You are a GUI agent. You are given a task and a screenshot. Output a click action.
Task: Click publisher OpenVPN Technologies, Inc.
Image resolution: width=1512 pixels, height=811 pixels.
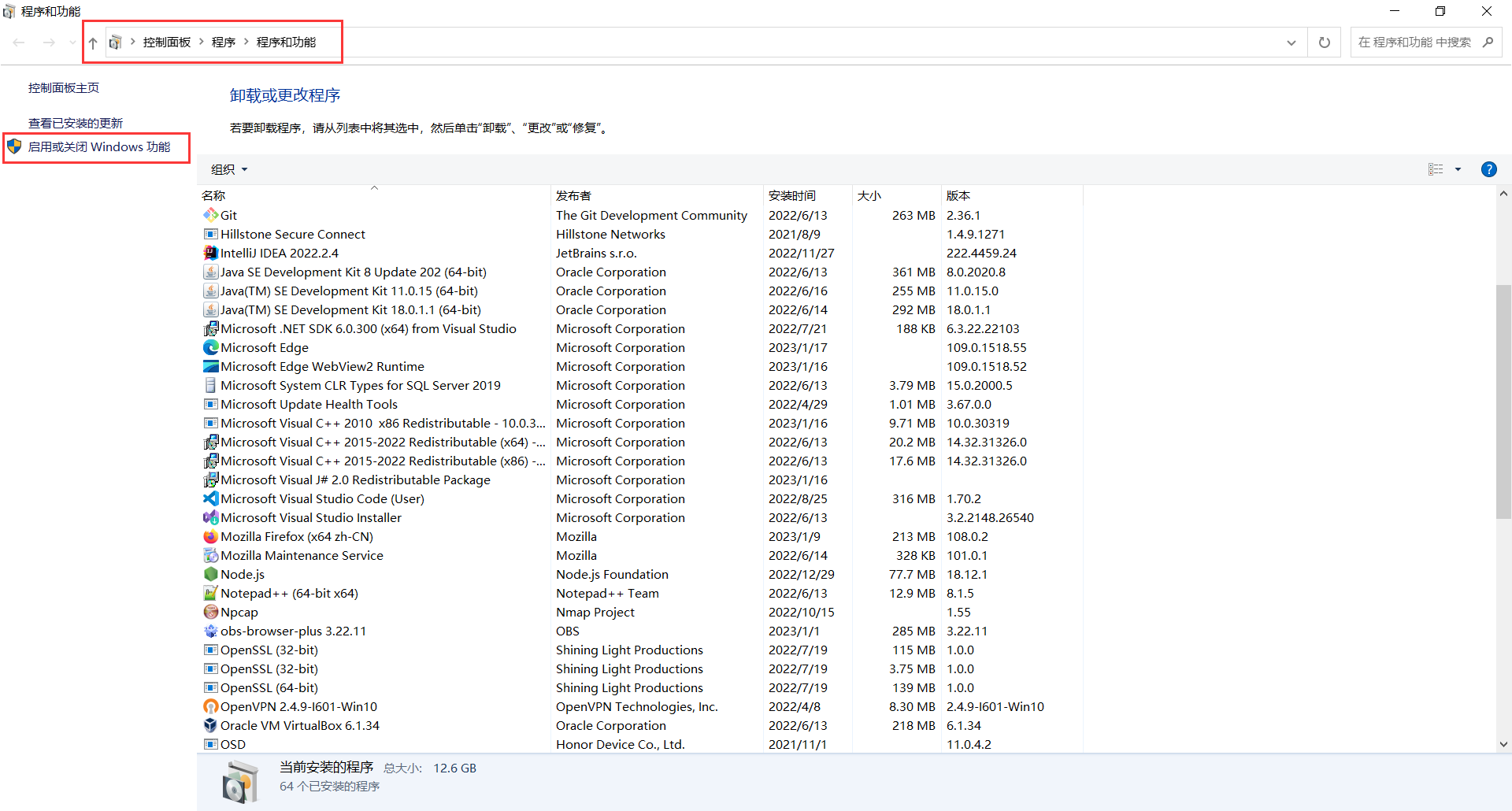click(637, 706)
